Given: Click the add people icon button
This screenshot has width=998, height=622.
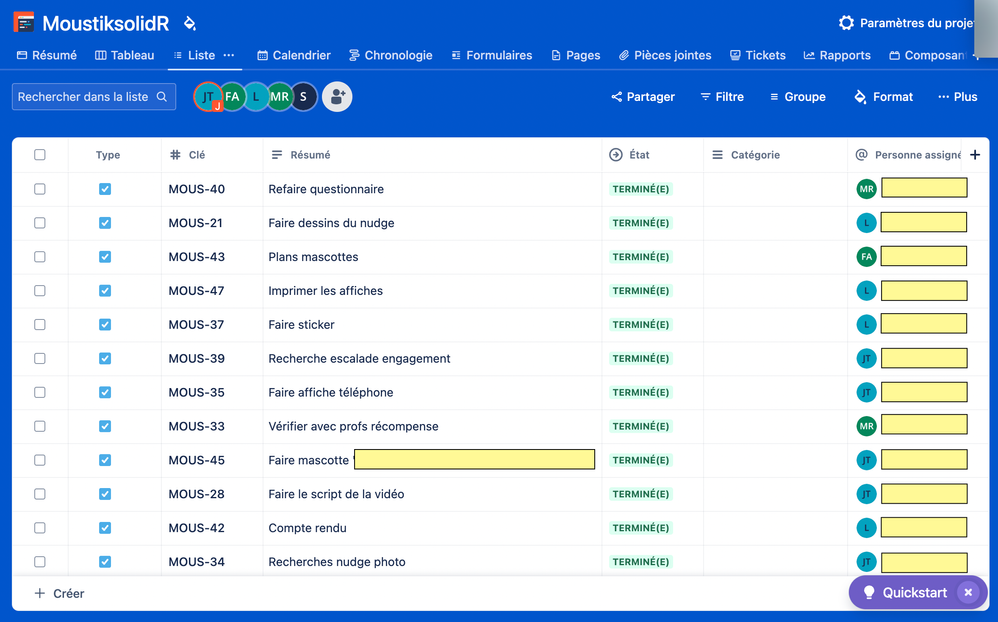Looking at the screenshot, I should click(x=337, y=97).
